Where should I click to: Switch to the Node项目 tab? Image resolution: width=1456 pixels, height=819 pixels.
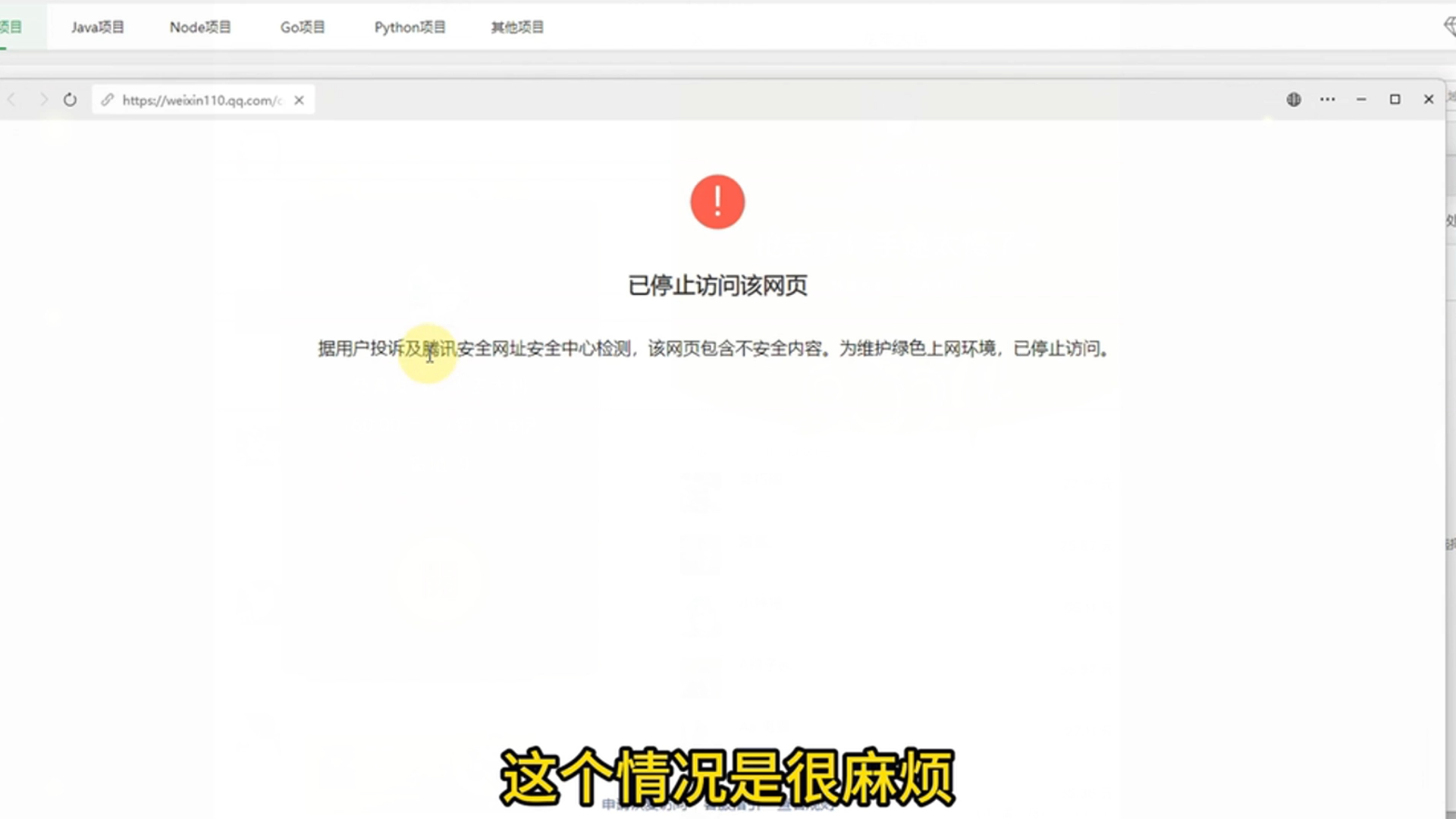coord(200,27)
